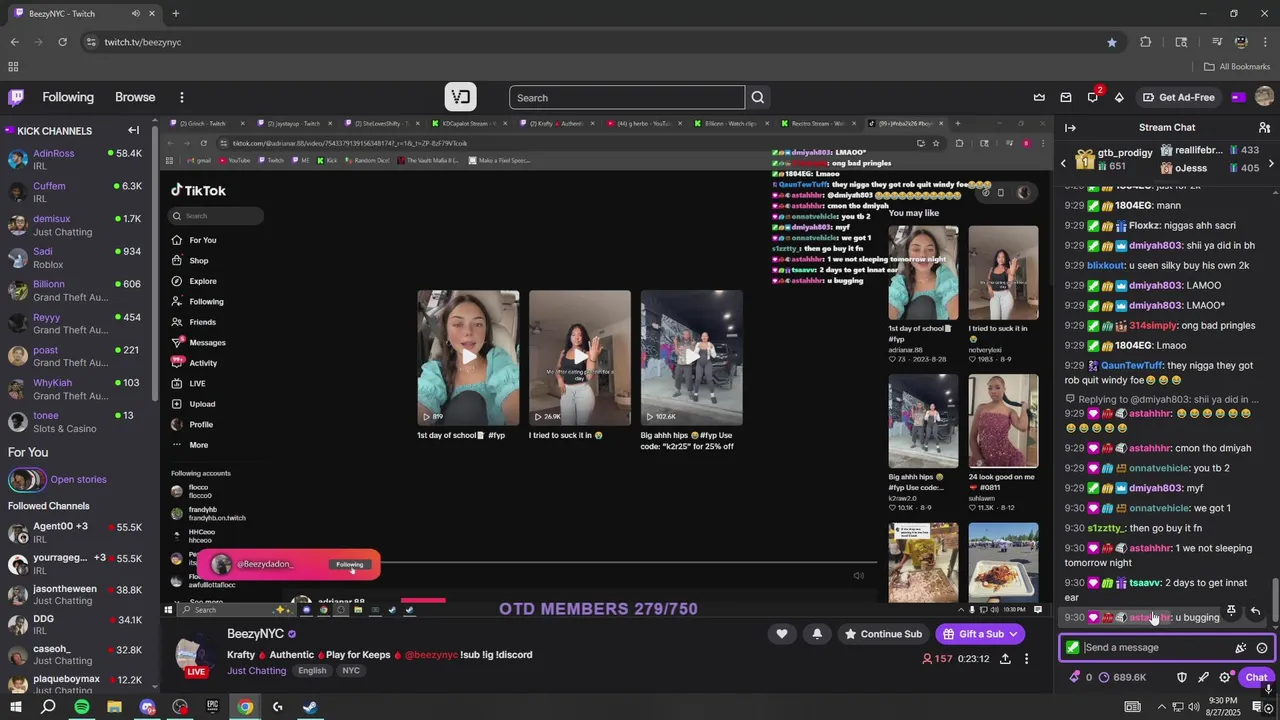Open the Browse tab in Twitch header
Screen dimensions: 1280x720
(x=135, y=97)
